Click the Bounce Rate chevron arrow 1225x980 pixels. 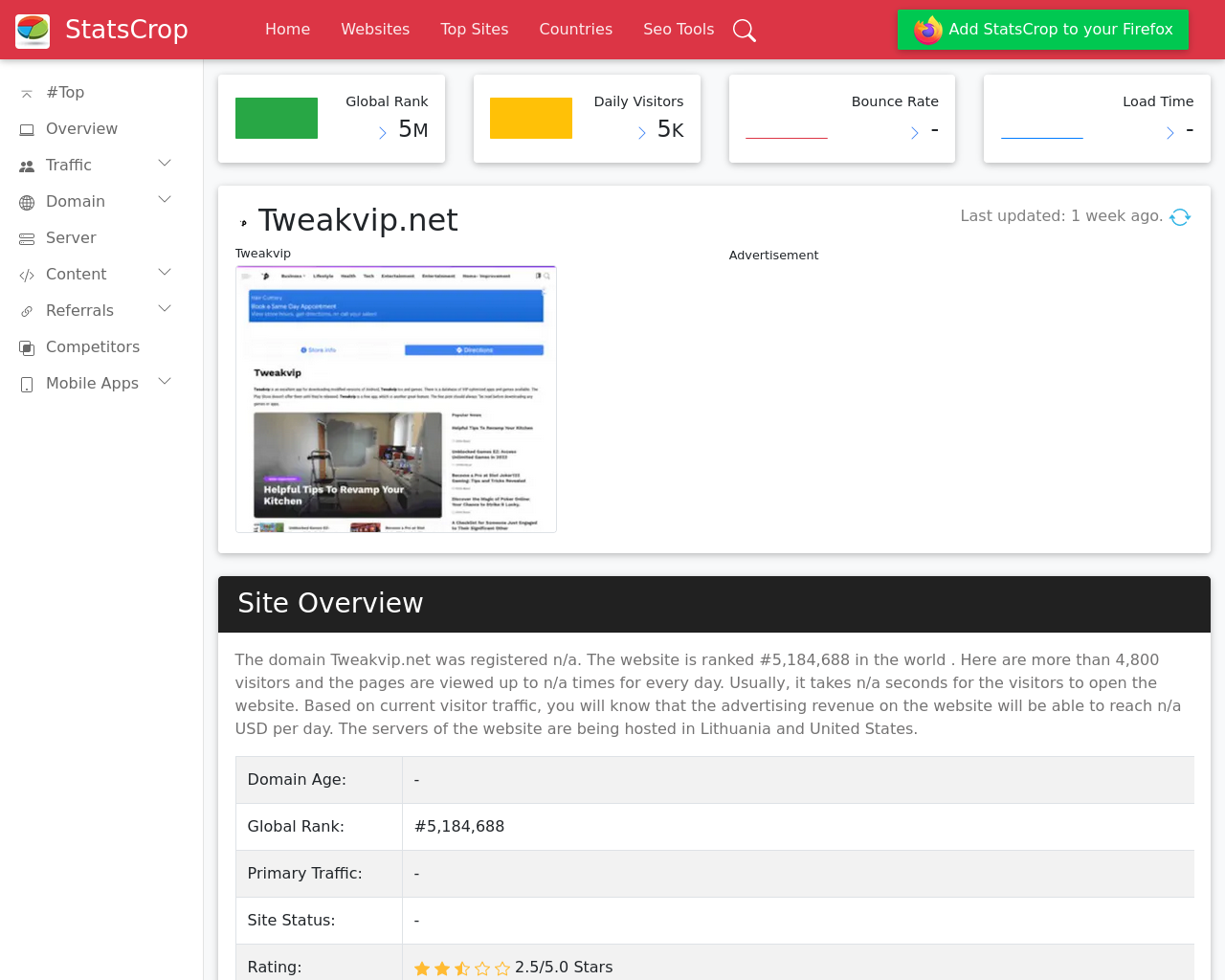[x=915, y=133]
